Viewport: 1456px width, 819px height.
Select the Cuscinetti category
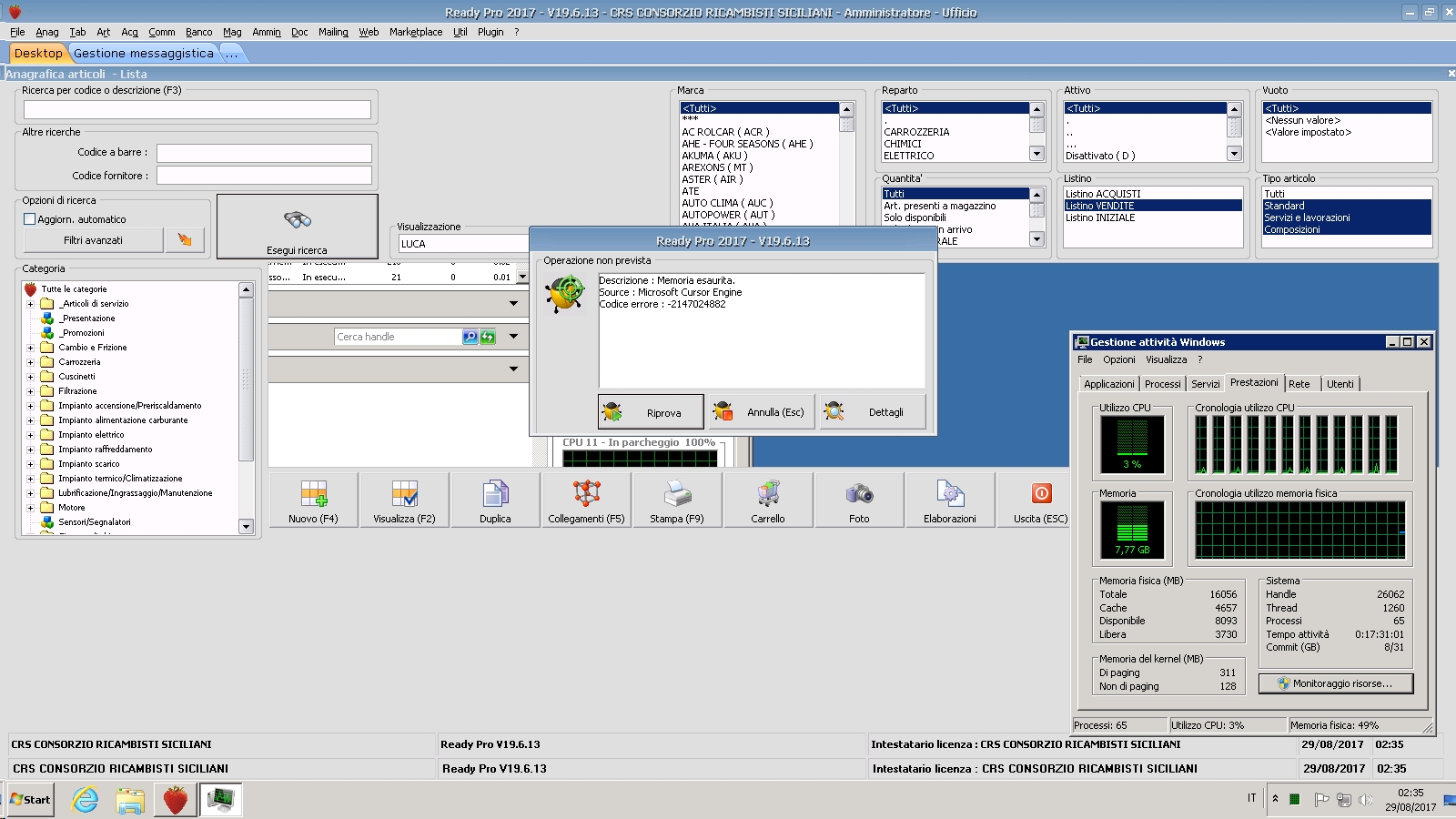[x=76, y=377]
